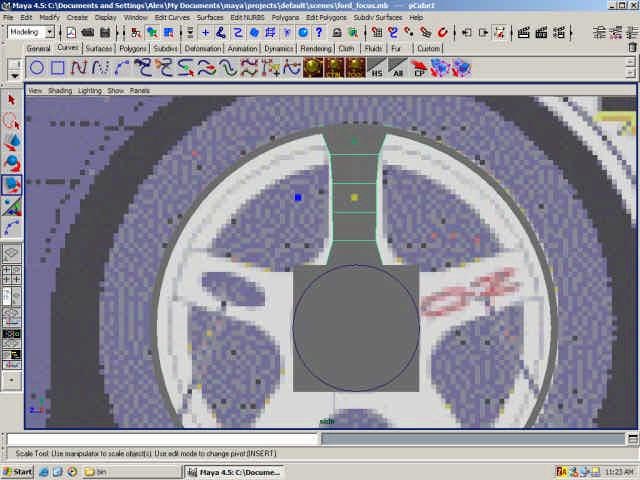
Task: Select the arrow Select tool
Action: pos(12,99)
